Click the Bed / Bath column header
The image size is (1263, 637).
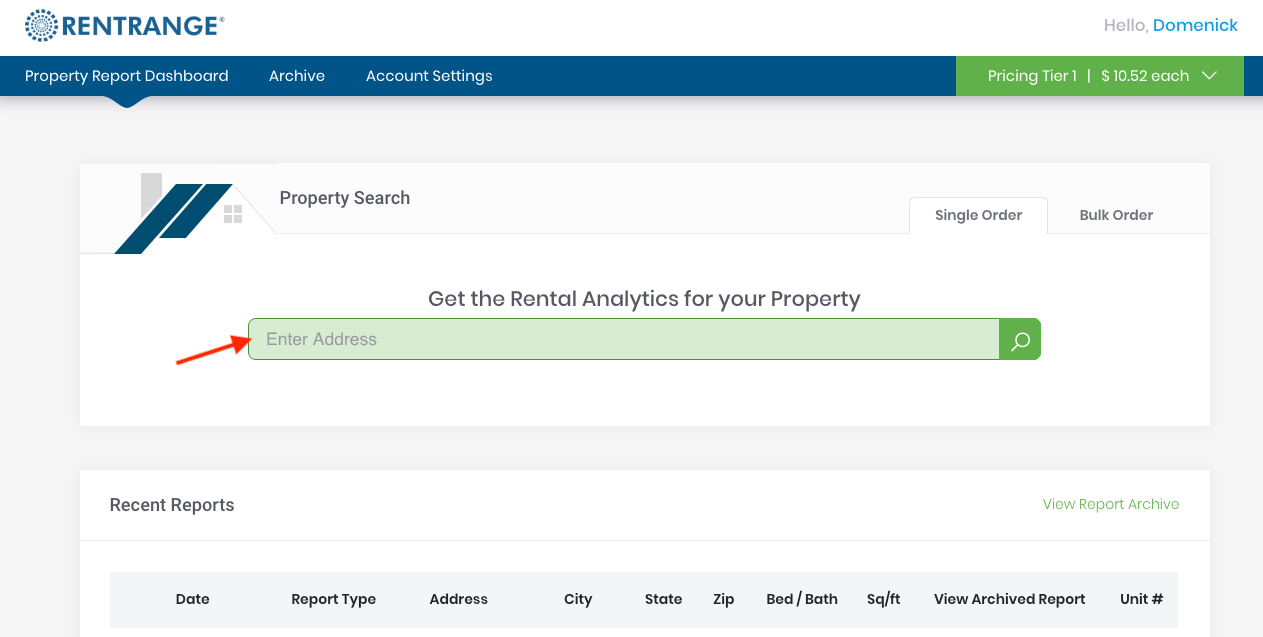(801, 599)
